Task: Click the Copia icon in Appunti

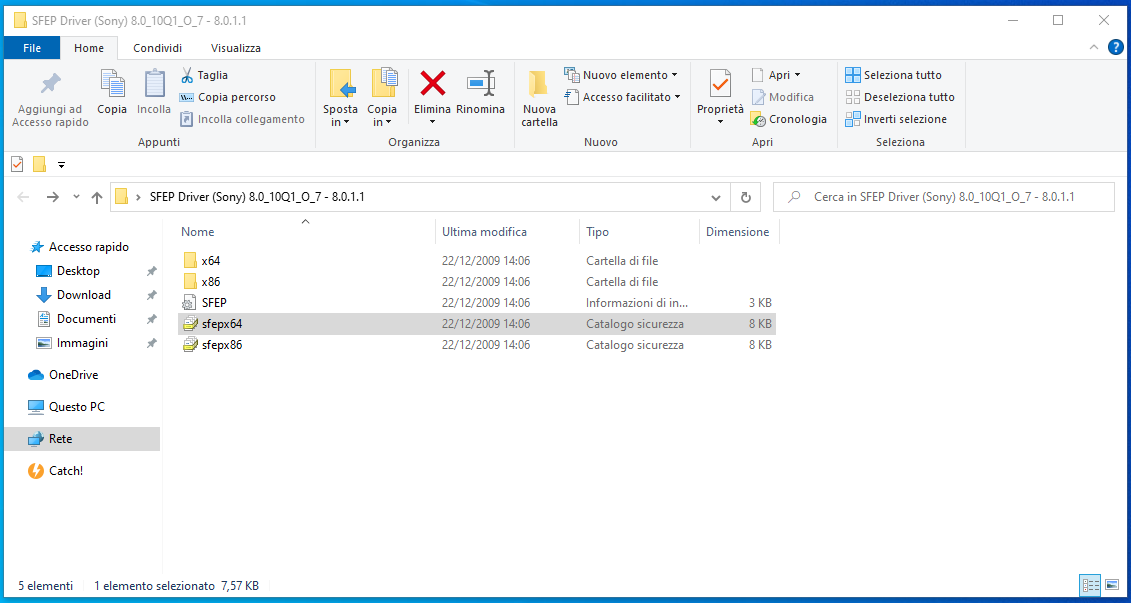Action: click(112, 85)
